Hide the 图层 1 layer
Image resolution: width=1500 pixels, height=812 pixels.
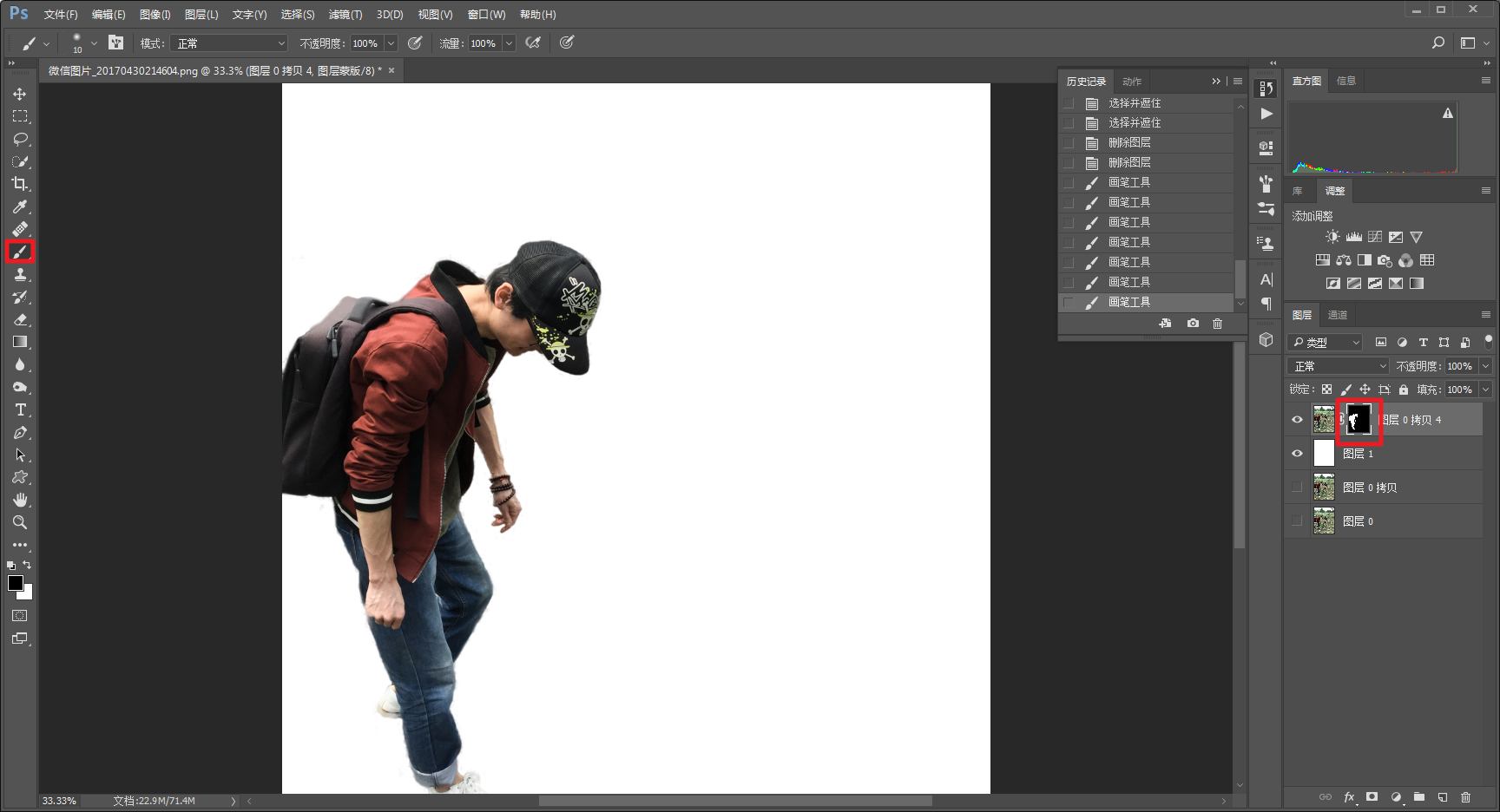pyautogui.click(x=1297, y=454)
